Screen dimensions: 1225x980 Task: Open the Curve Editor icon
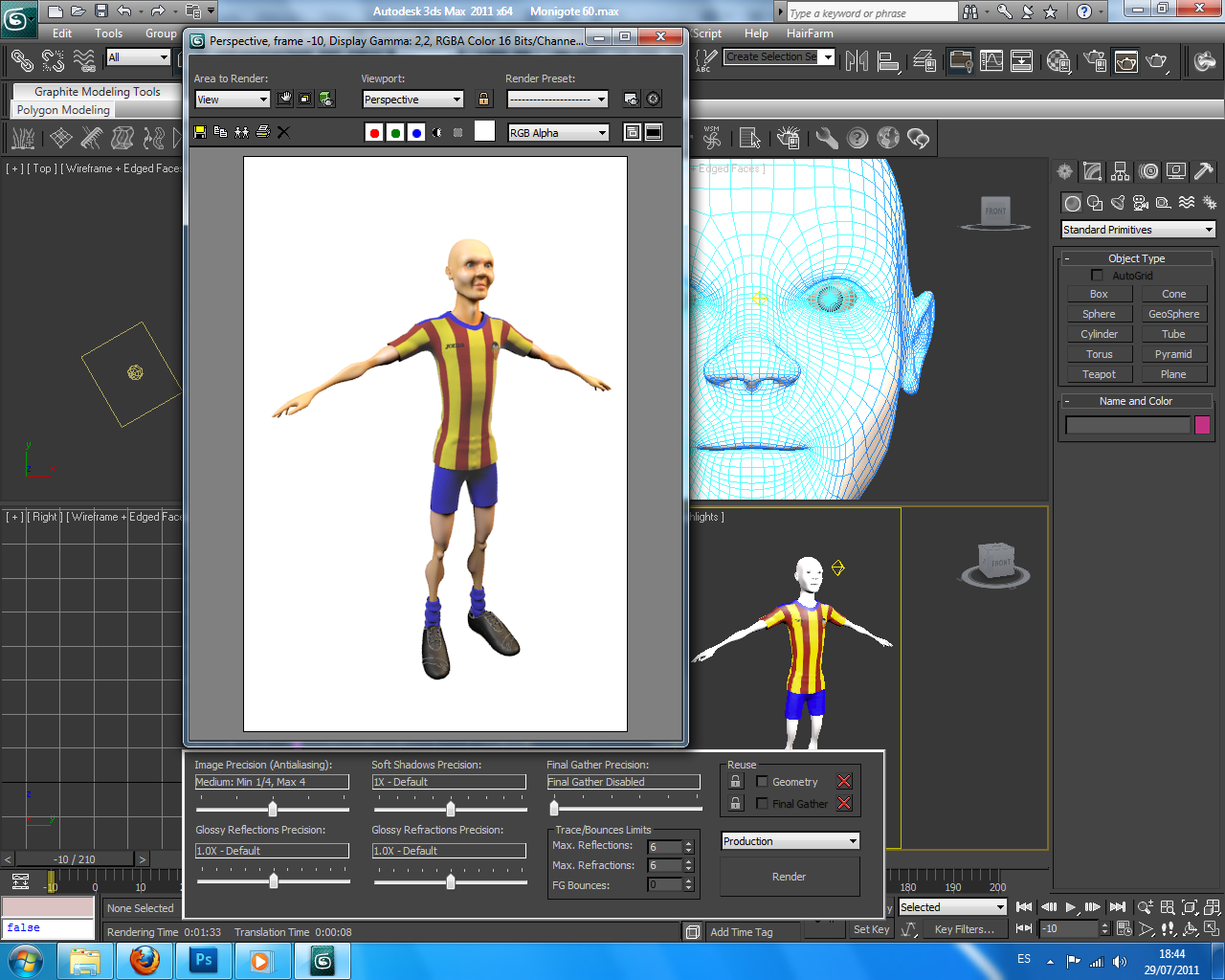(991, 61)
